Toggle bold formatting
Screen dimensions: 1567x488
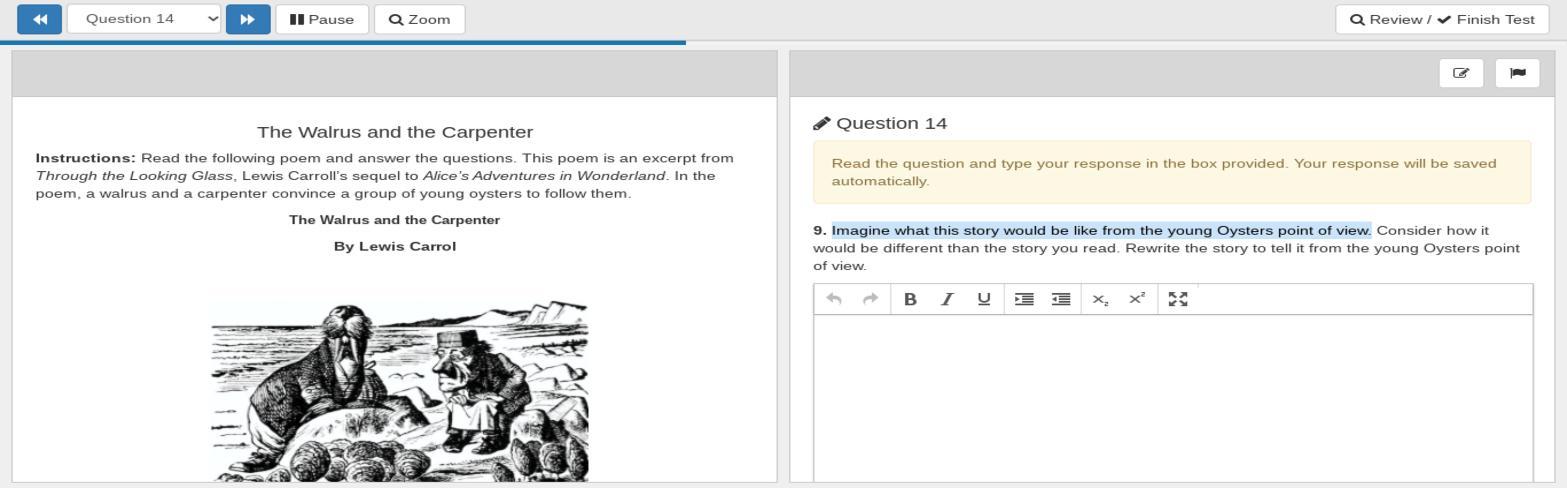(910, 299)
